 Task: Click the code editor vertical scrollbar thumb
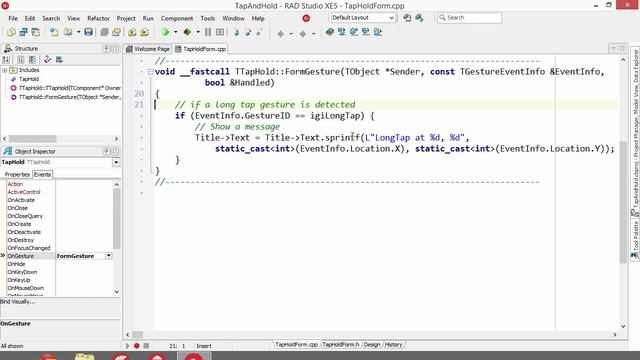pos(623,202)
